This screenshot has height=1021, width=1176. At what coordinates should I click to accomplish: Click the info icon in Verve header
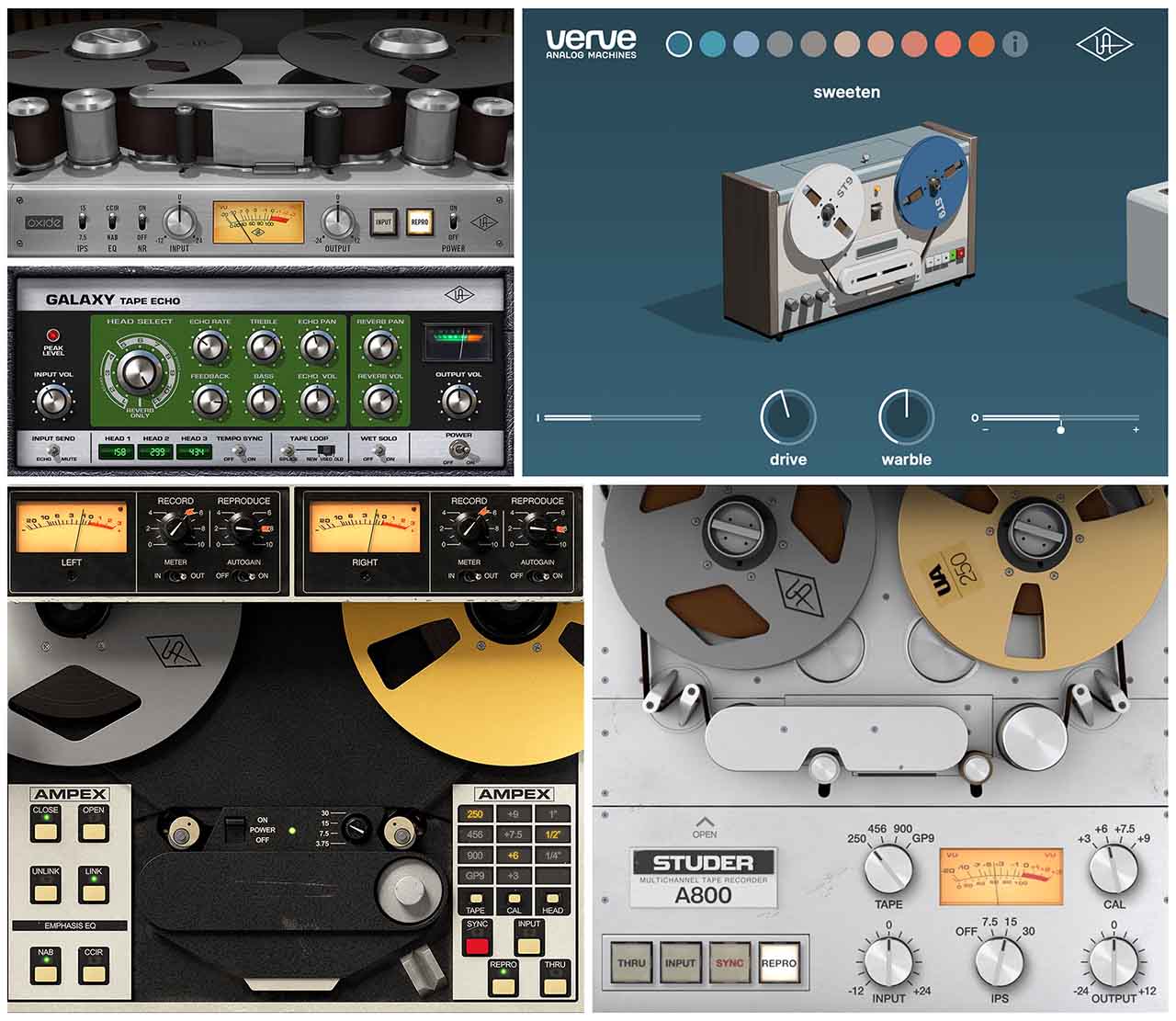1014,44
